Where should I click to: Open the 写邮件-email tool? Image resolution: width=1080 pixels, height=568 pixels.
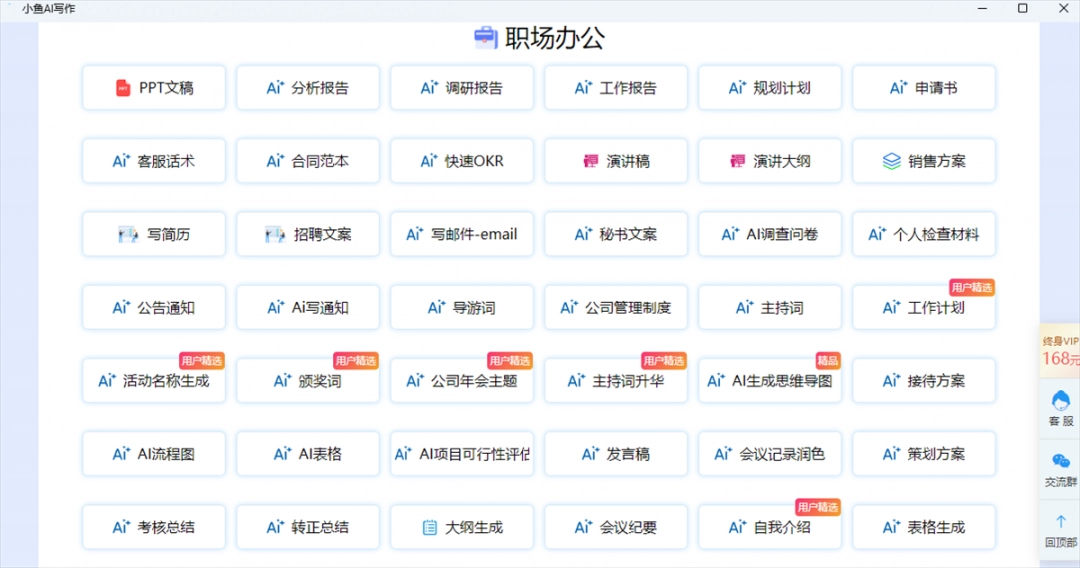pyautogui.click(x=461, y=234)
